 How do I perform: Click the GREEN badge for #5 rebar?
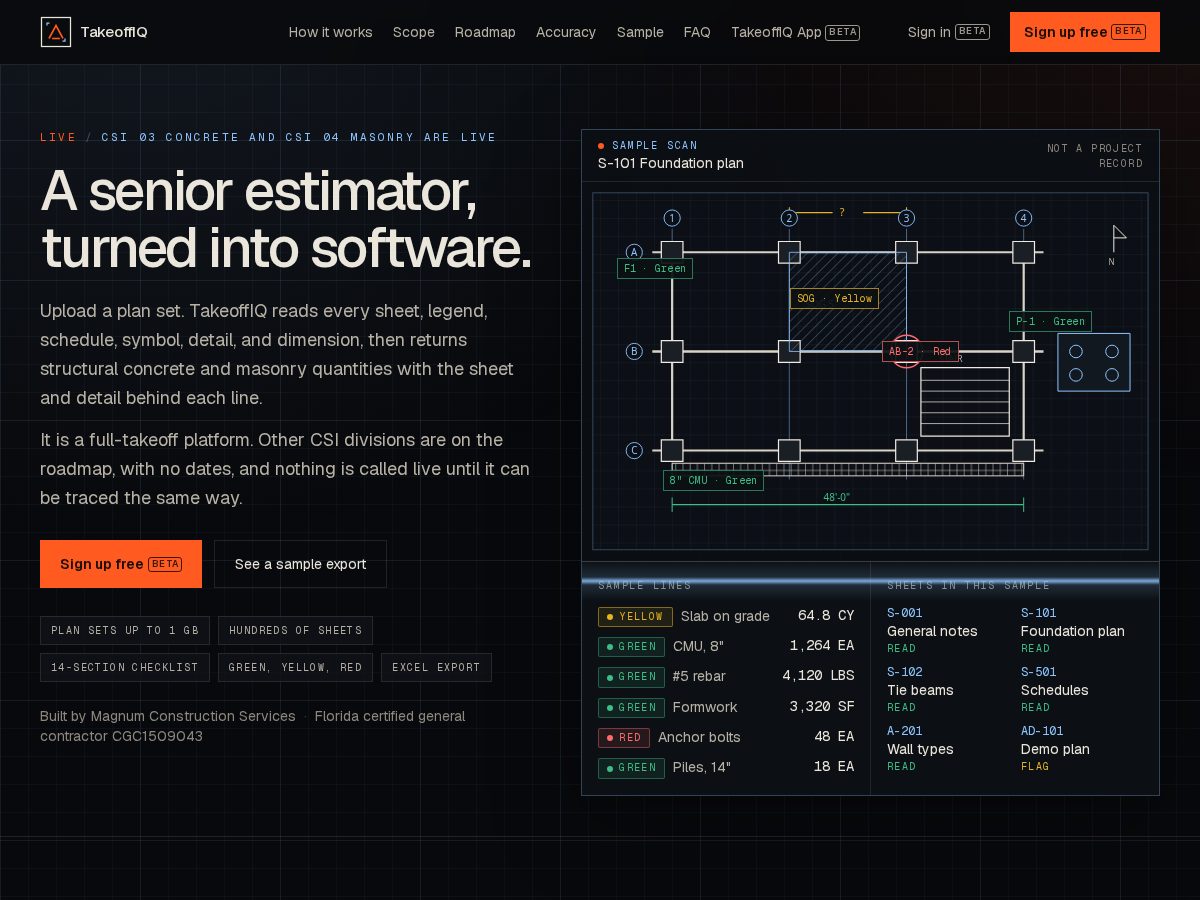631,677
